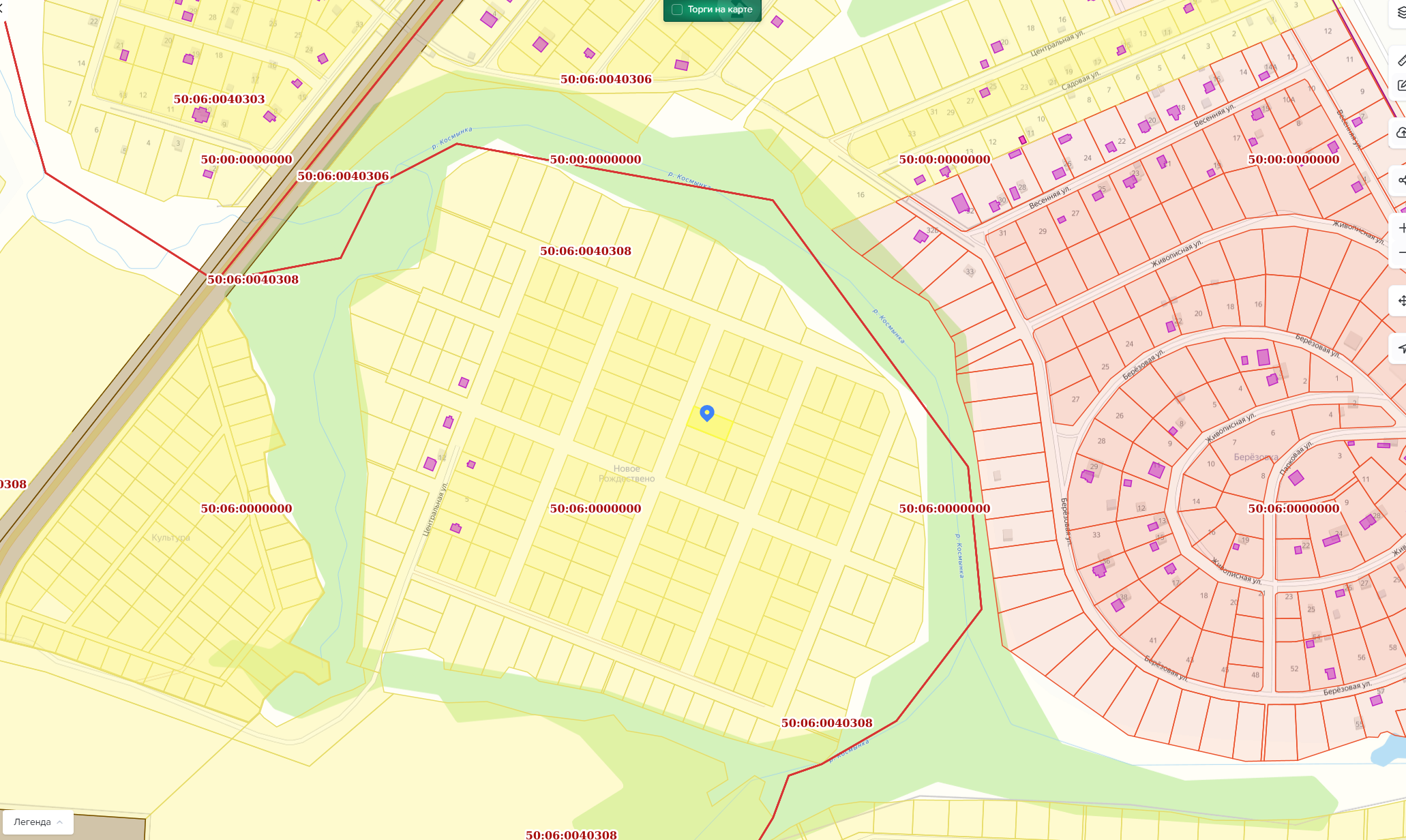This screenshot has width=1406, height=840.
Task: Zoom in with the plus button
Action: (x=1401, y=228)
